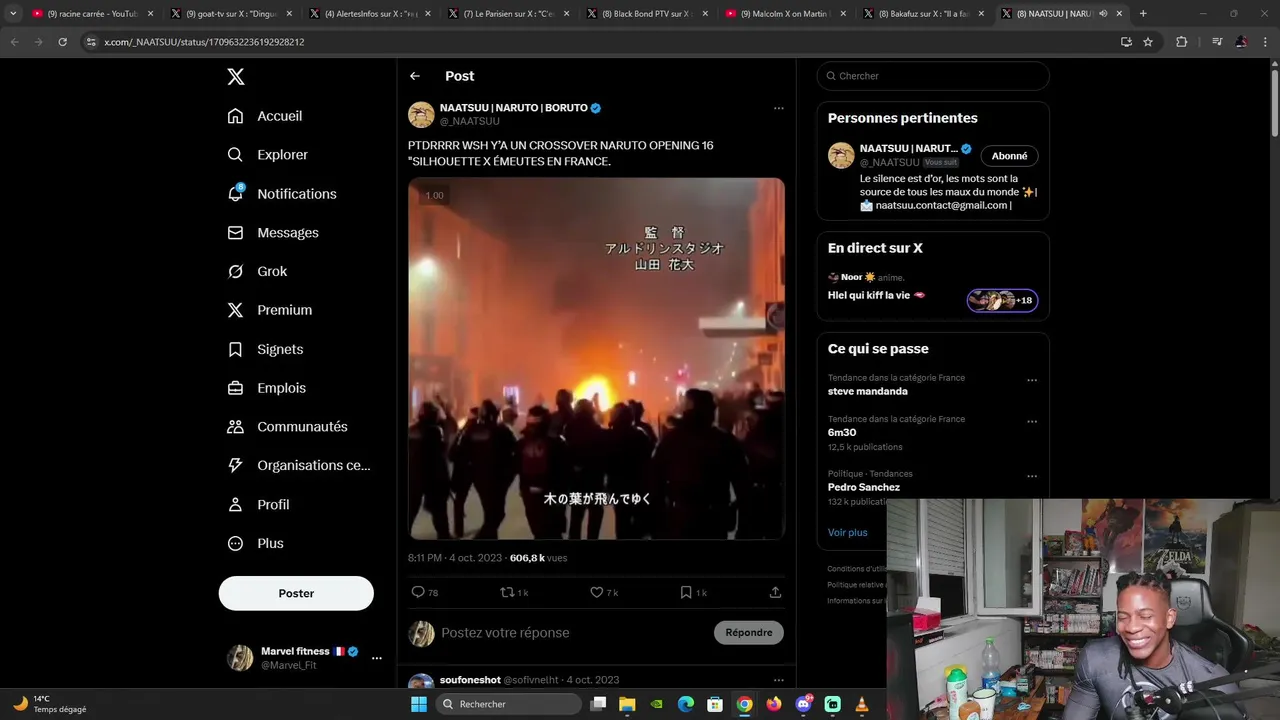Reload the page
The image size is (1280, 720).
coord(62,42)
